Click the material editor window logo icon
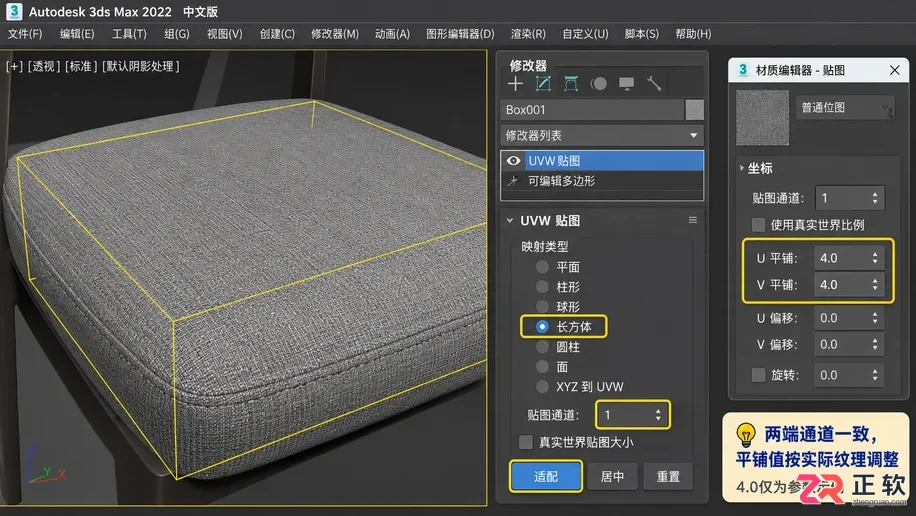 (742, 70)
